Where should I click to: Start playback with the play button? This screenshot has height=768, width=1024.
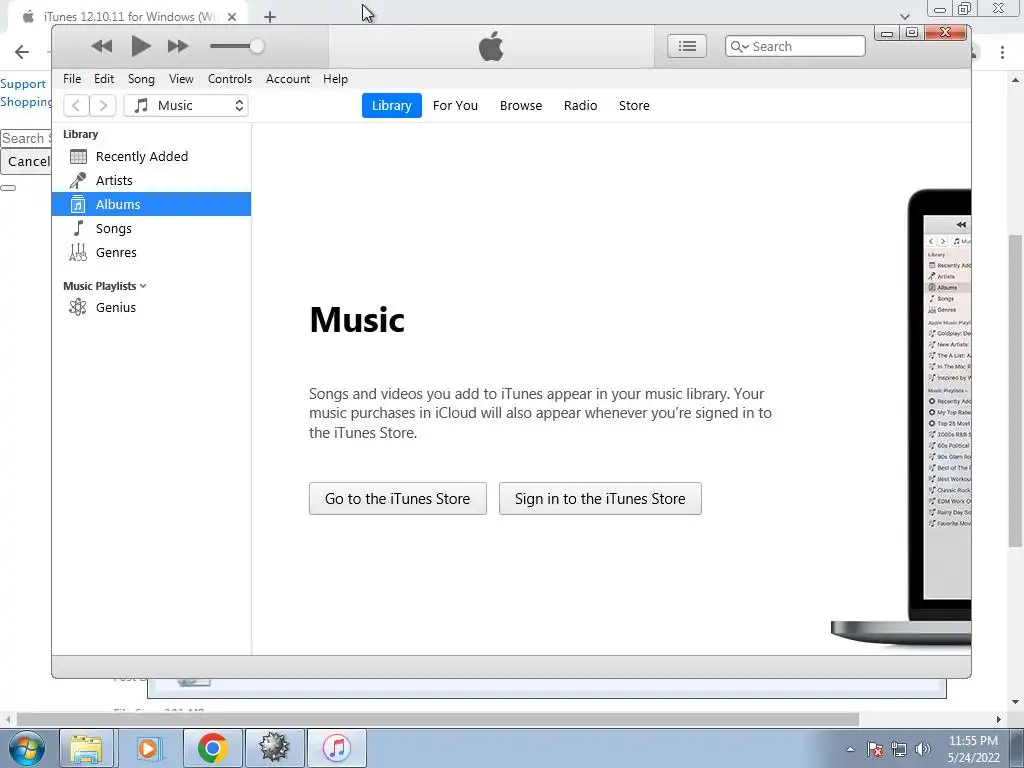coord(140,46)
